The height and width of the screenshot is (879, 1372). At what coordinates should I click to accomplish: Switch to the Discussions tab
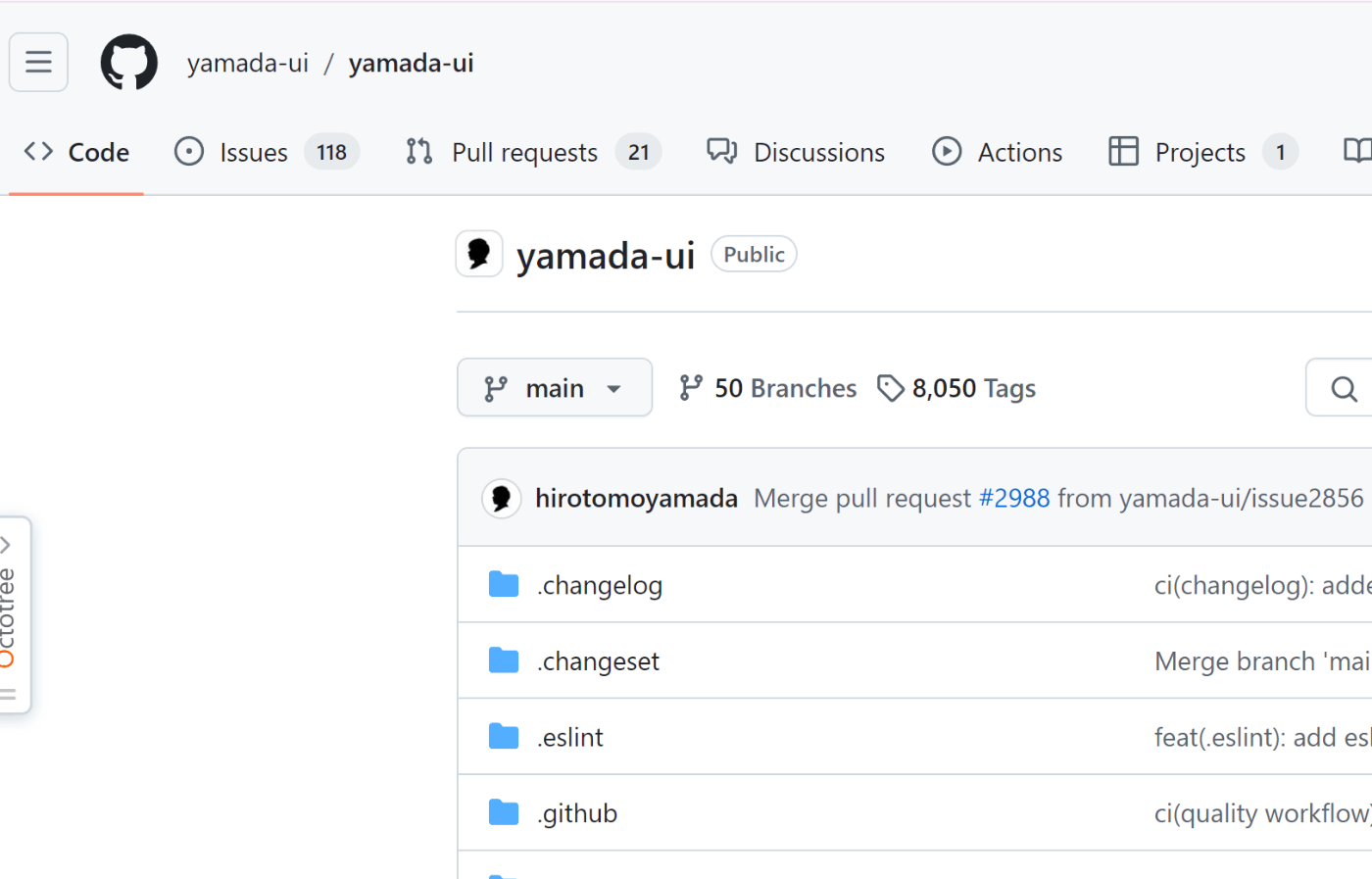tap(796, 152)
